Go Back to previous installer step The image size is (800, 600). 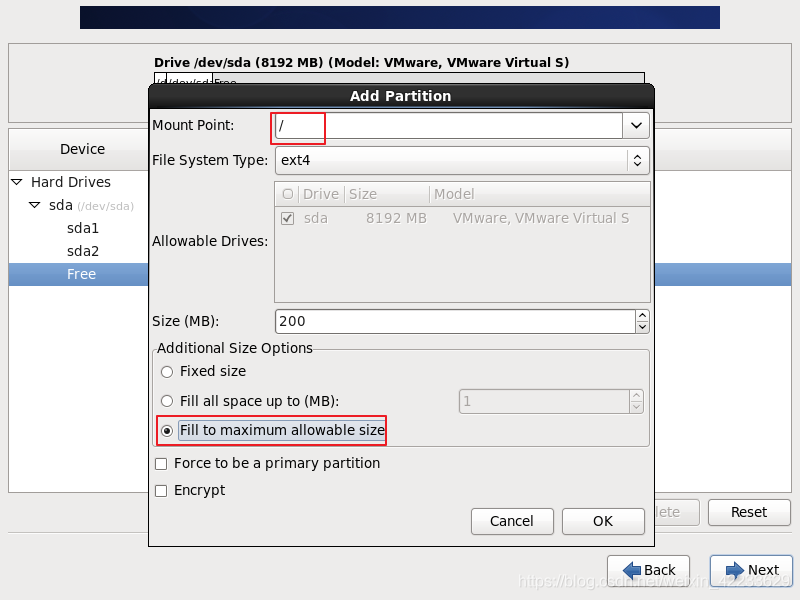coord(648,569)
